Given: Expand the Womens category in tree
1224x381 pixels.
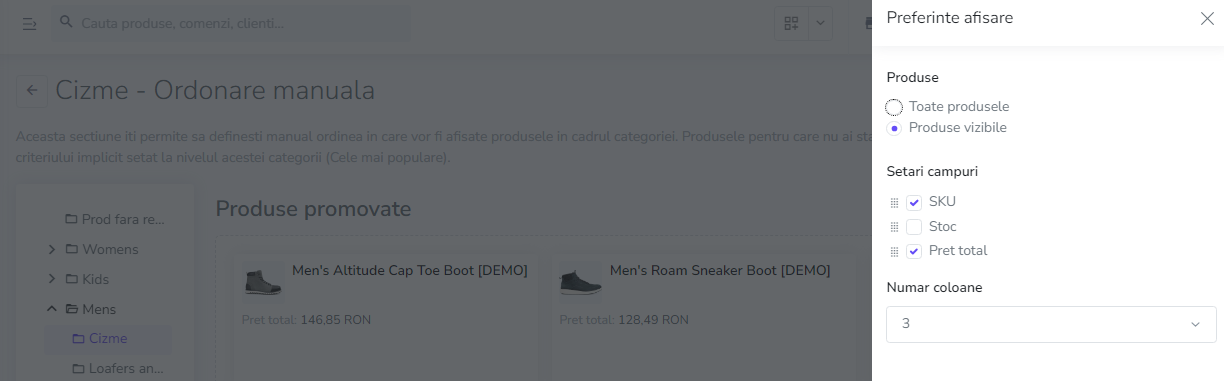Looking at the screenshot, I should click(52, 249).
